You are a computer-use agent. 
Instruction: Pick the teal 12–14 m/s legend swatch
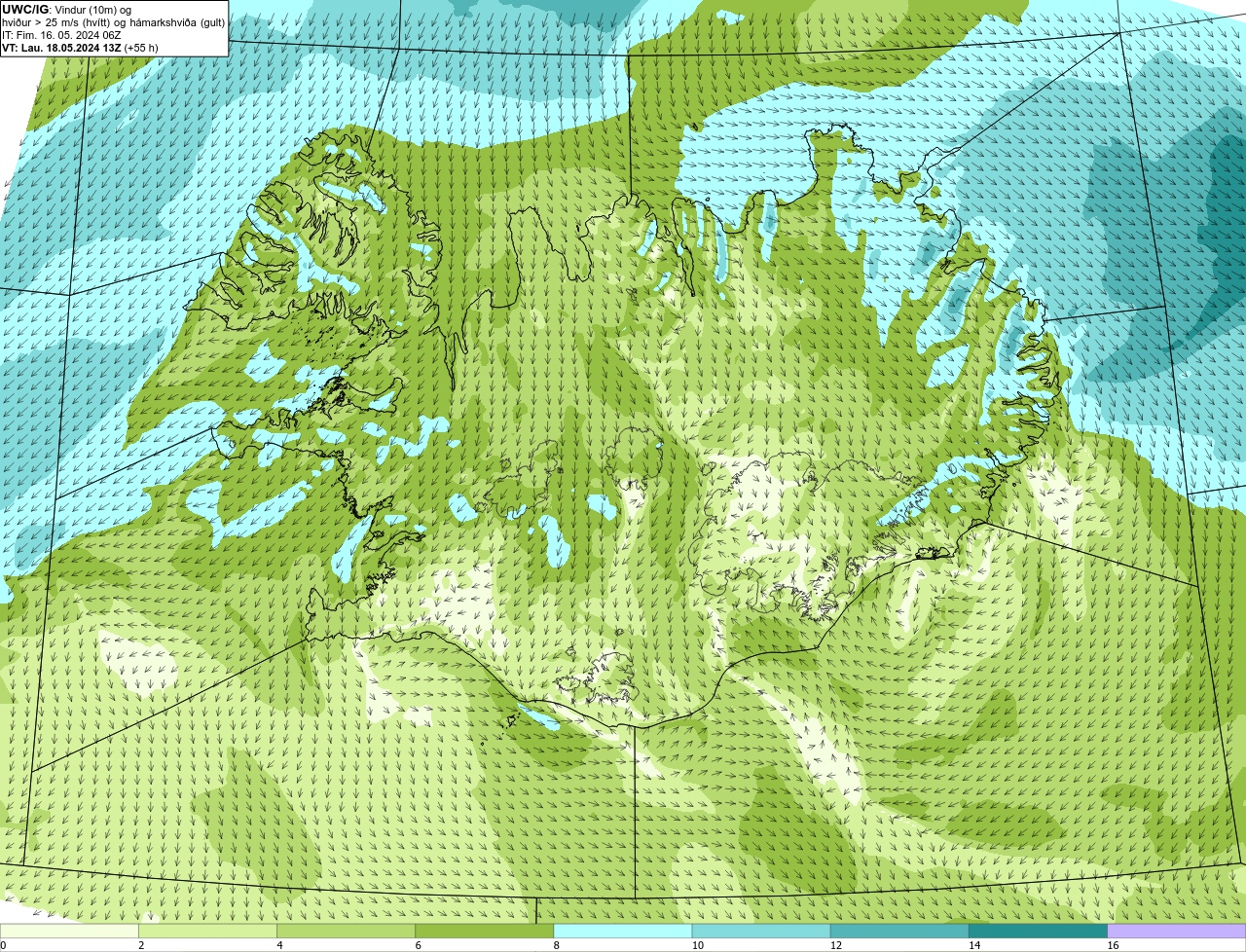[899, 931]
